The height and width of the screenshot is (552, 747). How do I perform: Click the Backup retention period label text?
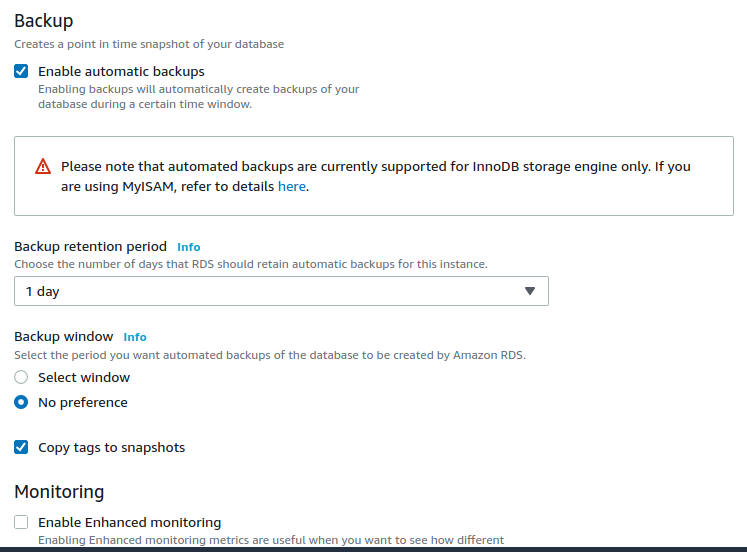91,246
